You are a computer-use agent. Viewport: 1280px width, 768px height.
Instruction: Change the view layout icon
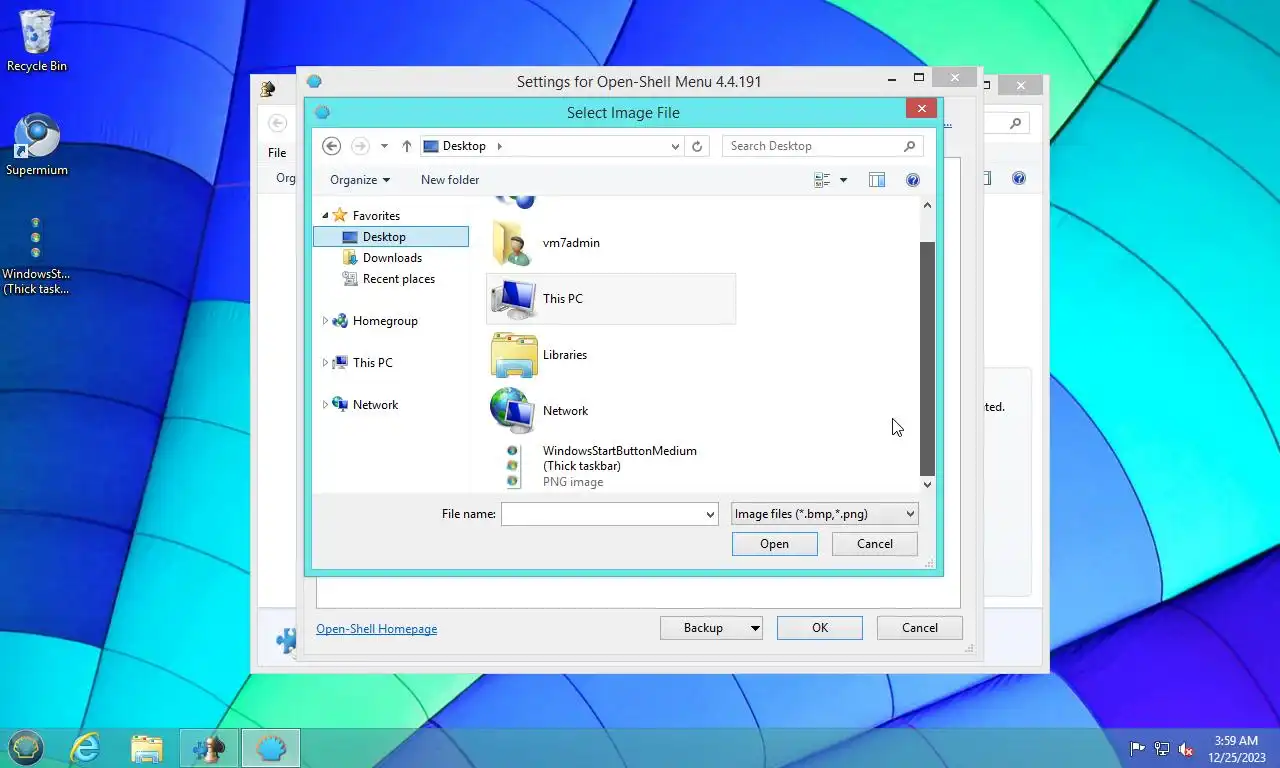(x=823, y=180)
